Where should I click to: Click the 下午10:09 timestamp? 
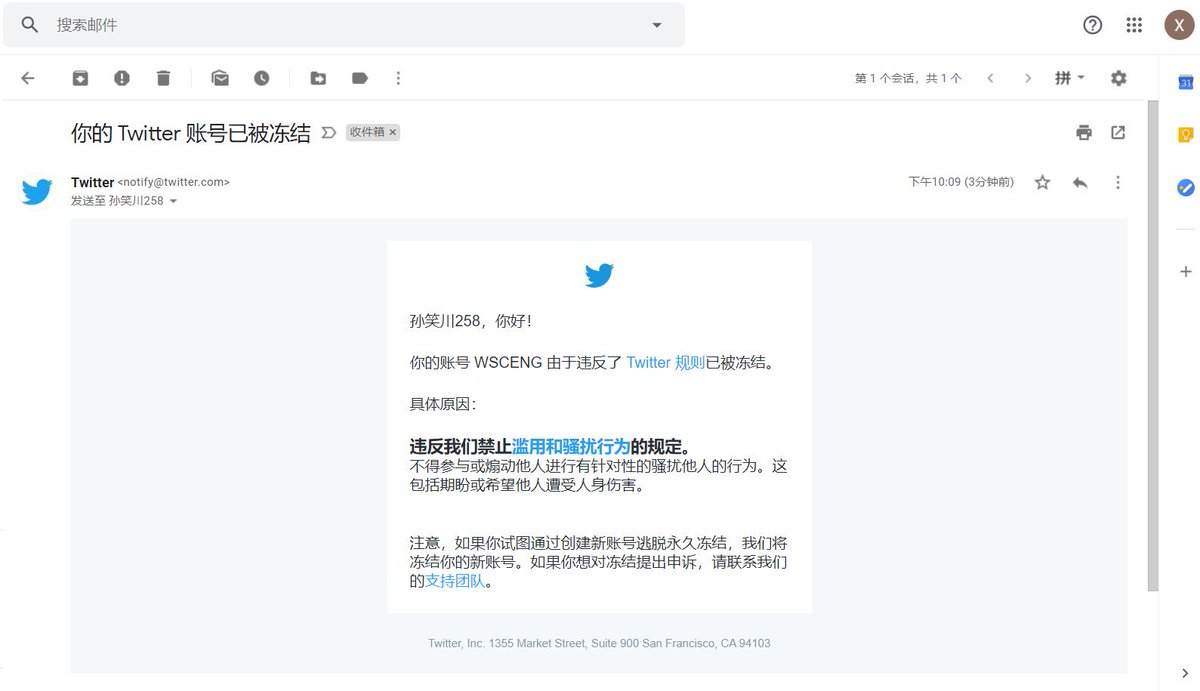click(961, 182)
